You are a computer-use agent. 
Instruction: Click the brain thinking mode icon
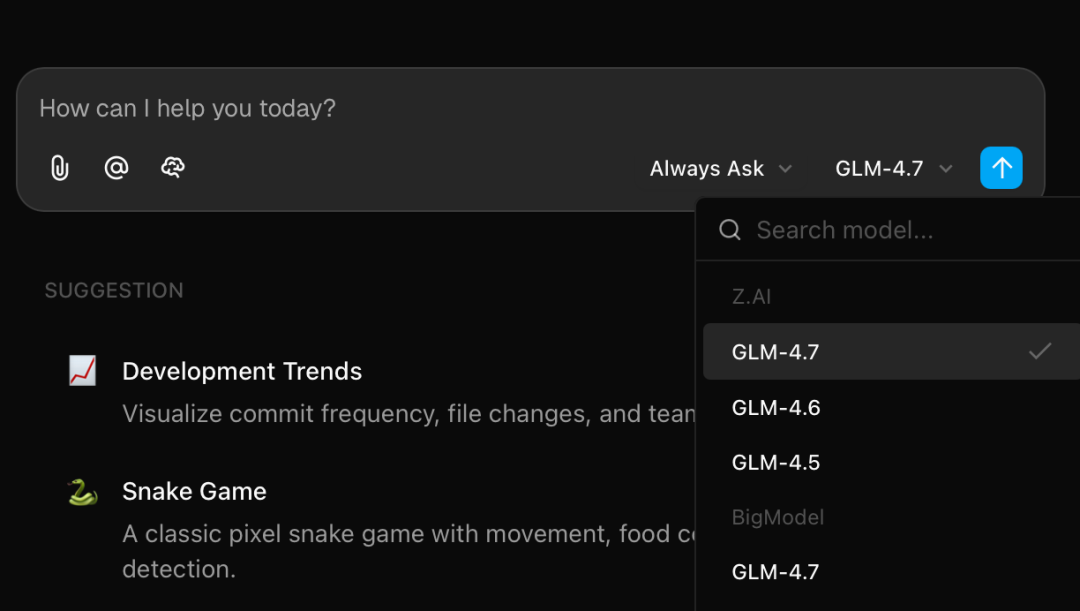173,168
